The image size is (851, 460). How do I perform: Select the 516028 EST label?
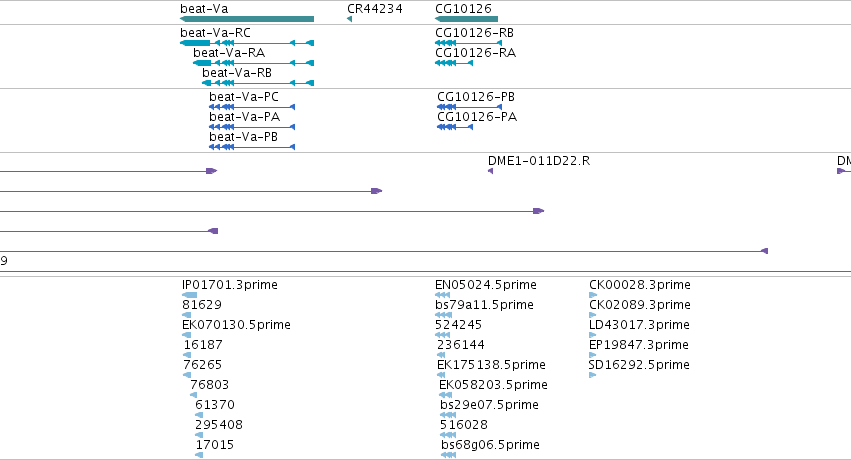(x=464, y=425)
